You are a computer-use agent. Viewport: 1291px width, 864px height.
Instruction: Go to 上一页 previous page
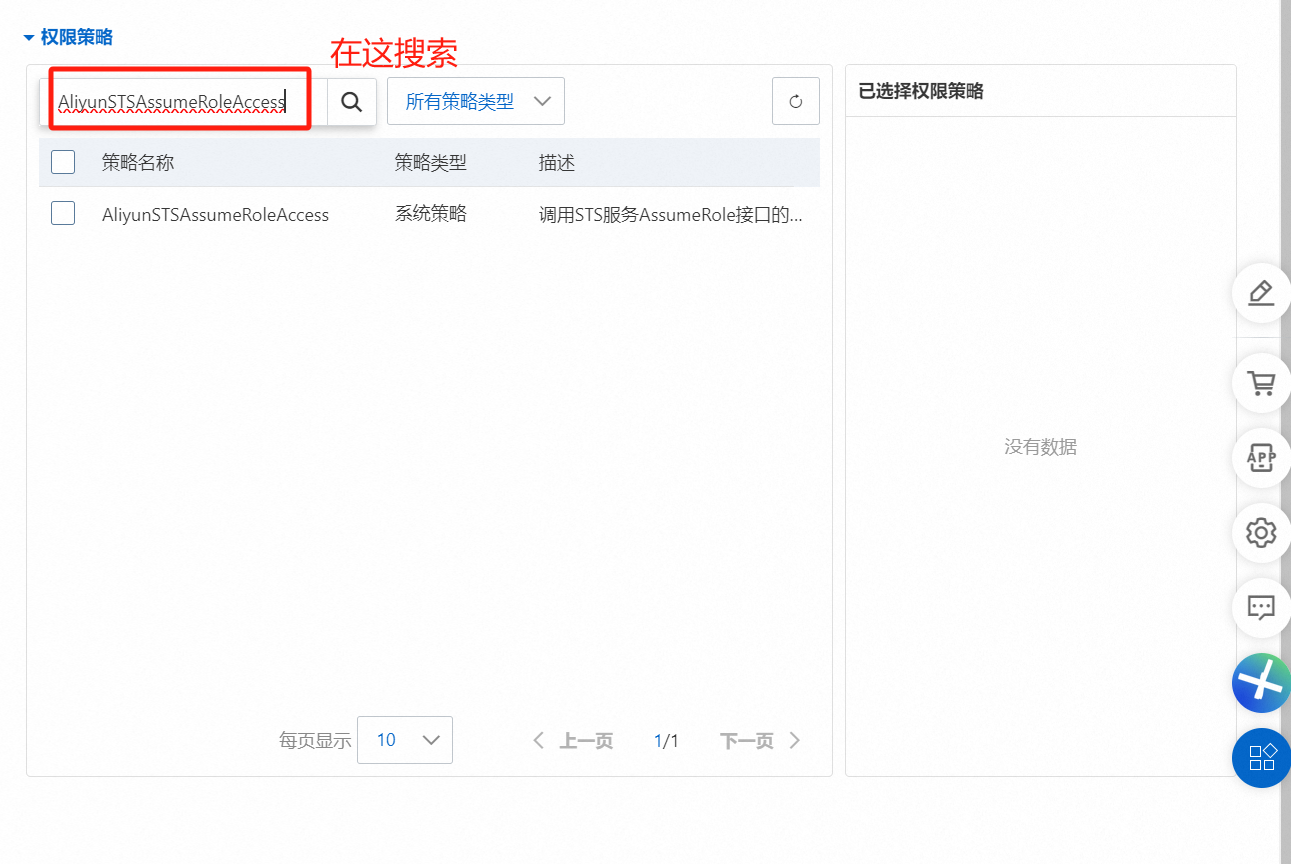(x=573, y=741)
